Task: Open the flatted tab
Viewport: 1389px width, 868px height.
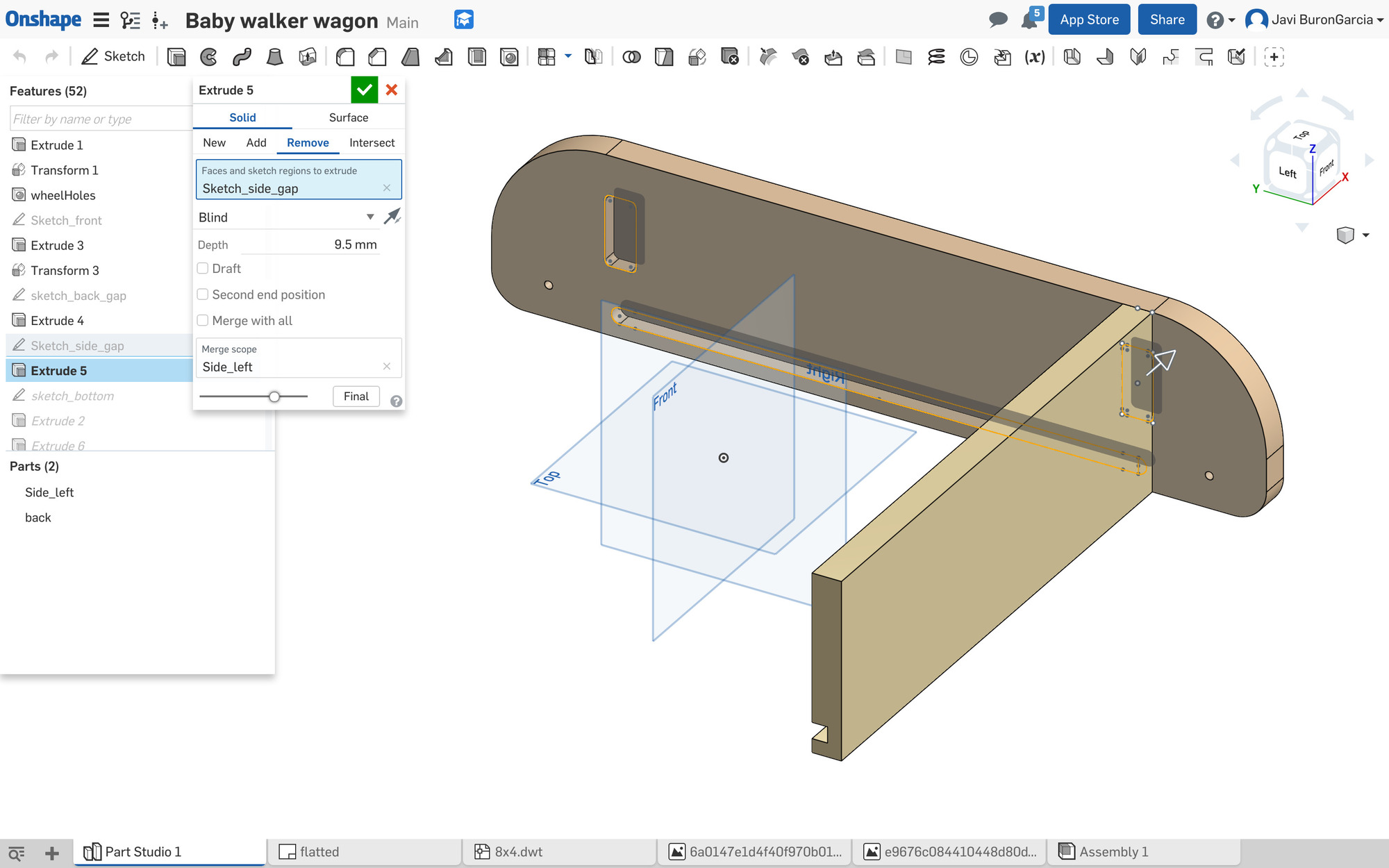Action: (366, 852)
